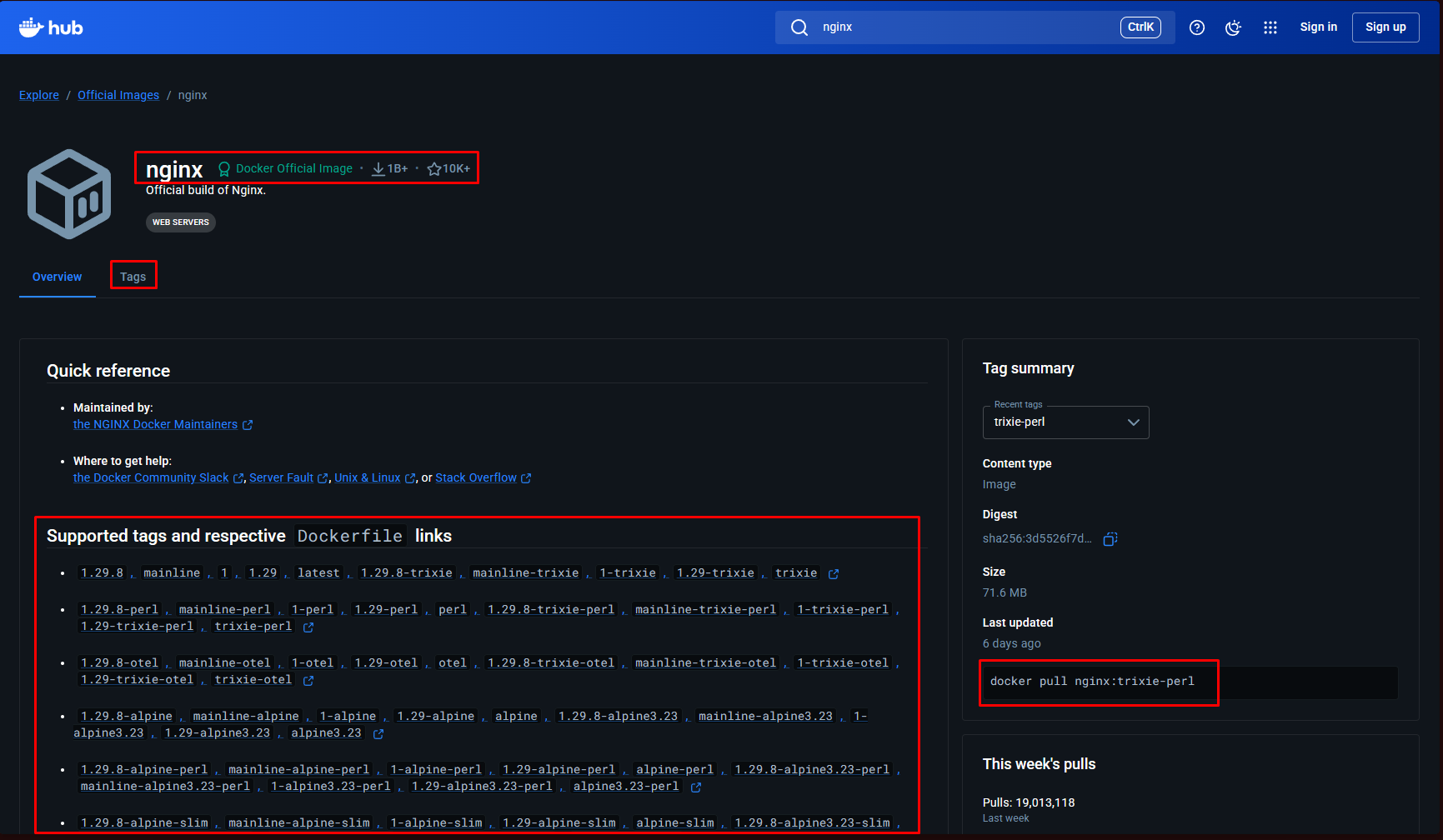Image resolution: width=1443 pixels, height=840 pixels.
Task: Click the mainline tag
Action: tap(172, 573)
